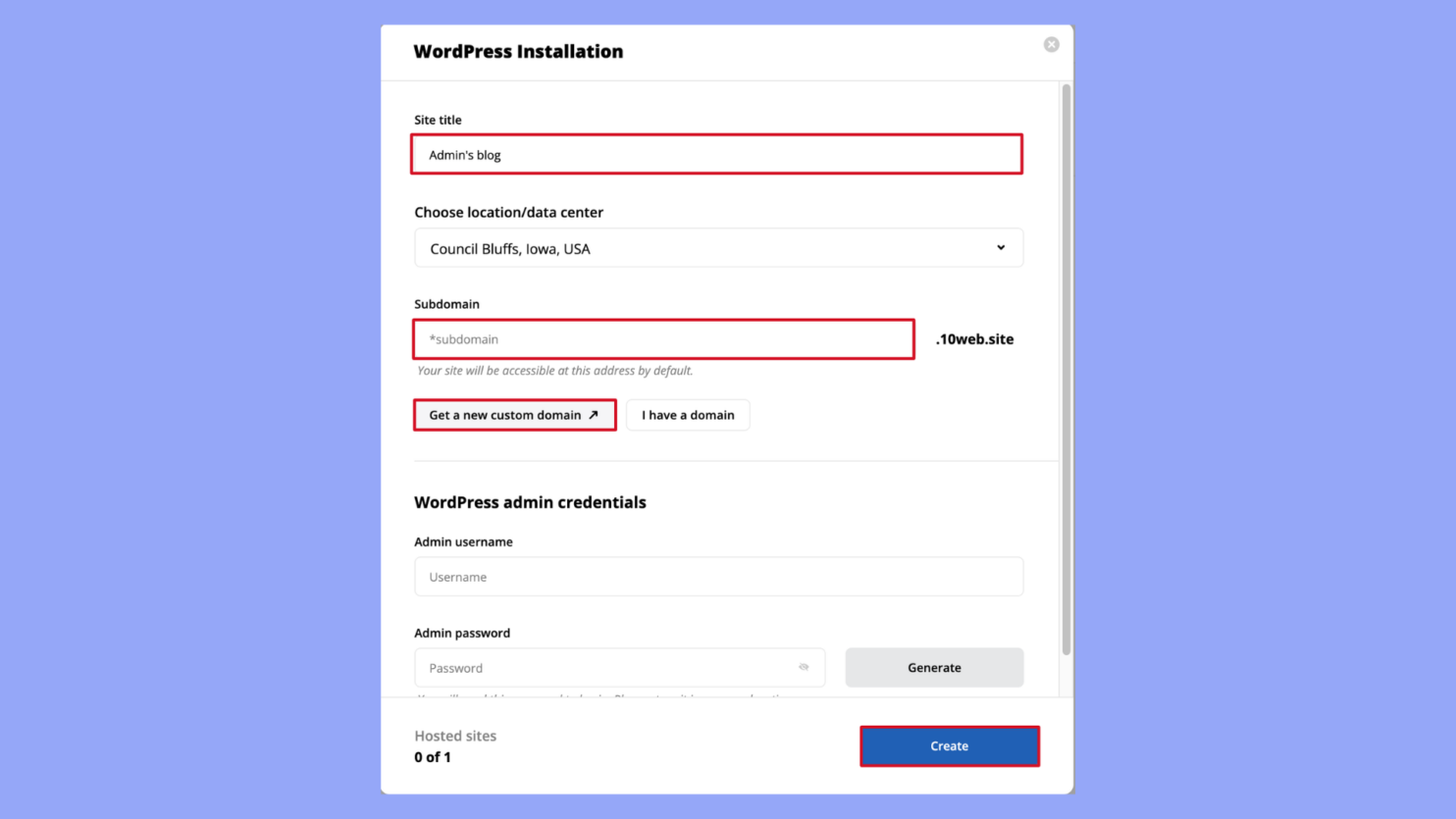Dismiss the dialog using the X icon
This screenshot has width=1456, height=819.
(1051, 43)
